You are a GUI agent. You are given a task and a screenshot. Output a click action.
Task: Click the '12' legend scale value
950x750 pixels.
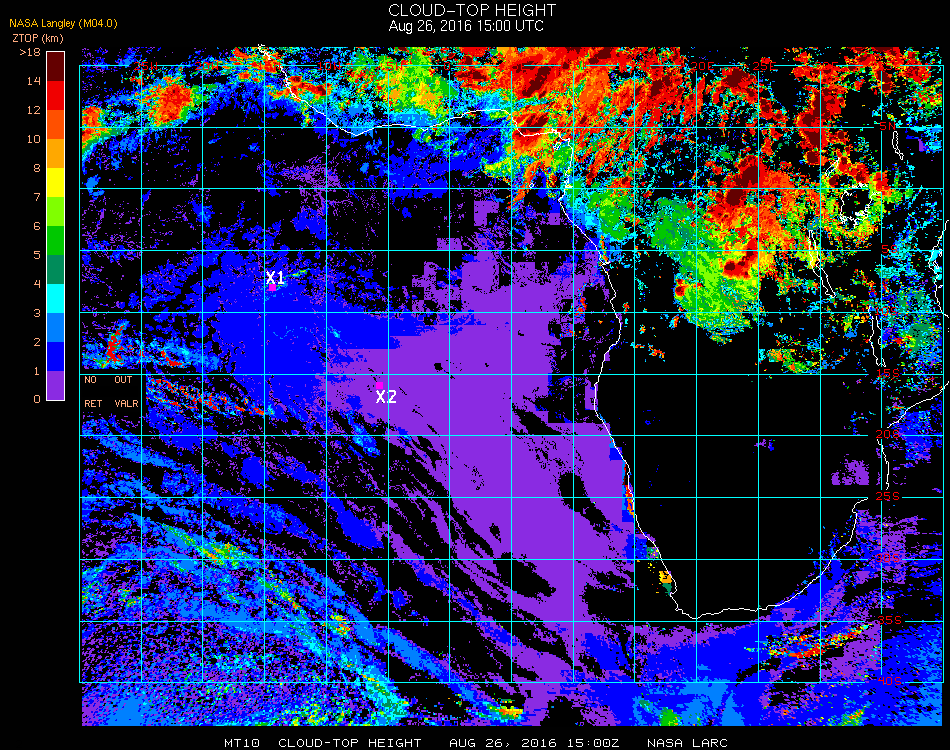(x=34, y=110)
